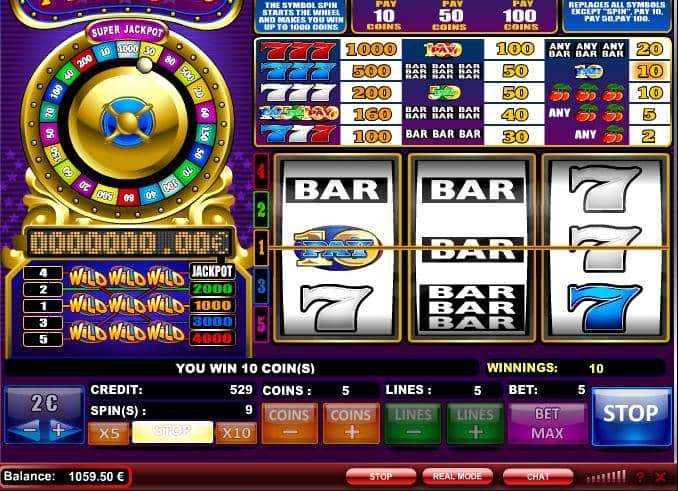Screen dimensions: 678x491
Task: Click the red STOP button in bottom bar
Action: (381, 477)
